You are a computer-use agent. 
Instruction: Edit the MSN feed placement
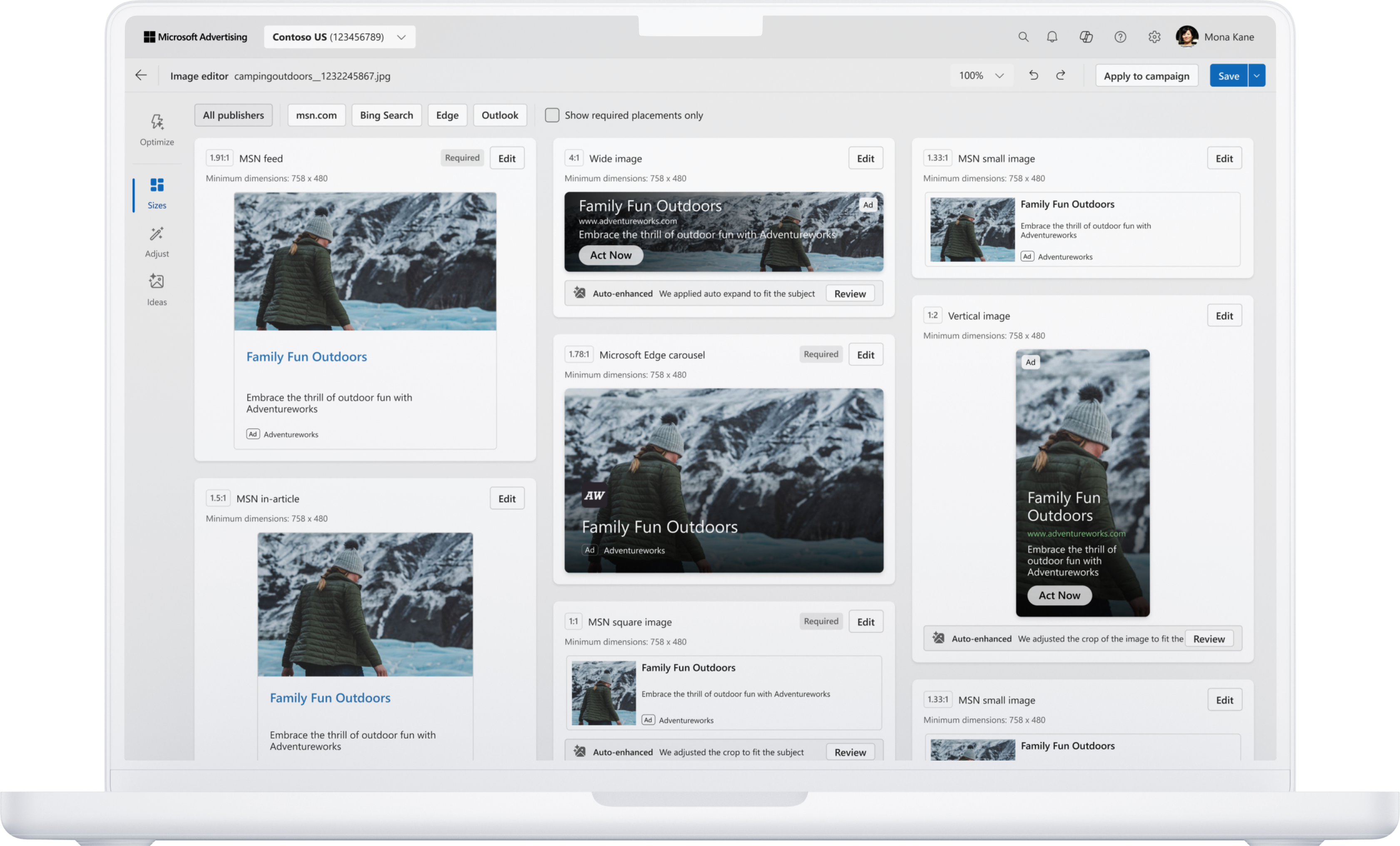click(507, 159)
